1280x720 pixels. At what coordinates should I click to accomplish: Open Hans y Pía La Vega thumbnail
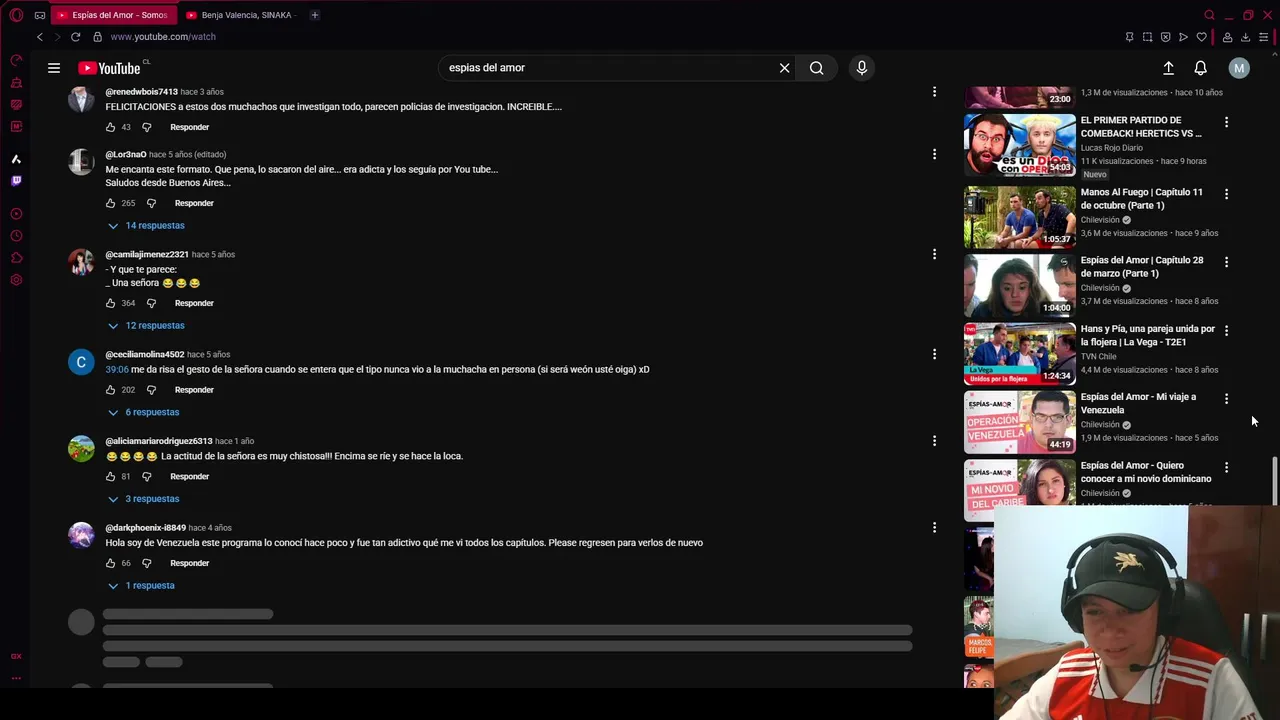click(1019, 353)
